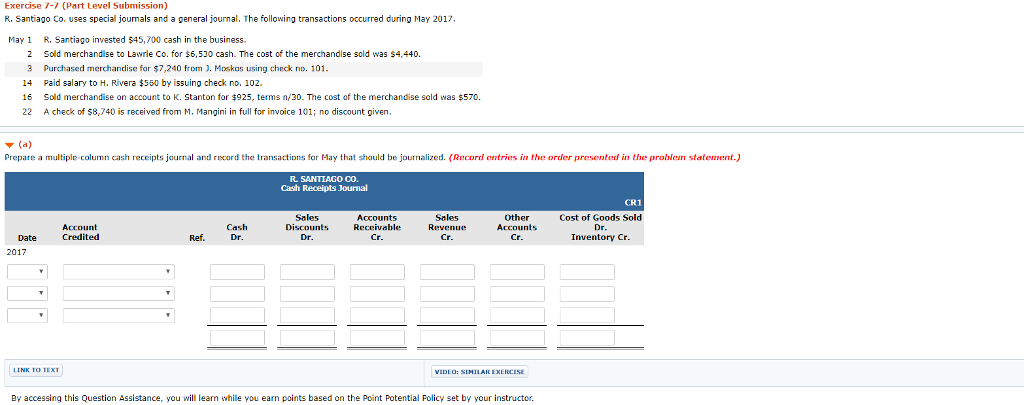
Task: Focus the second row Other Accounts Cr. field
Action: pos(517,294)
